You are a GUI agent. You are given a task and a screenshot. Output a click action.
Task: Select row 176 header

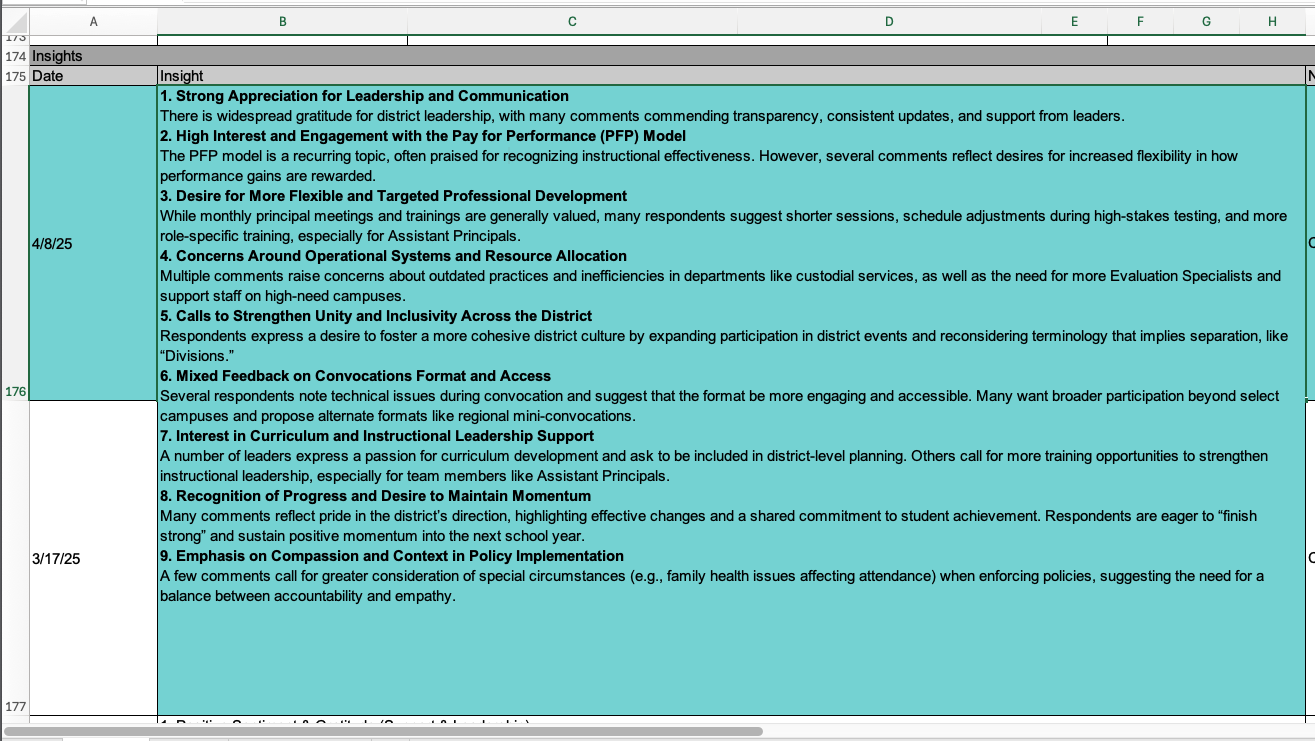pyautogui.click(x=15, y=243)
